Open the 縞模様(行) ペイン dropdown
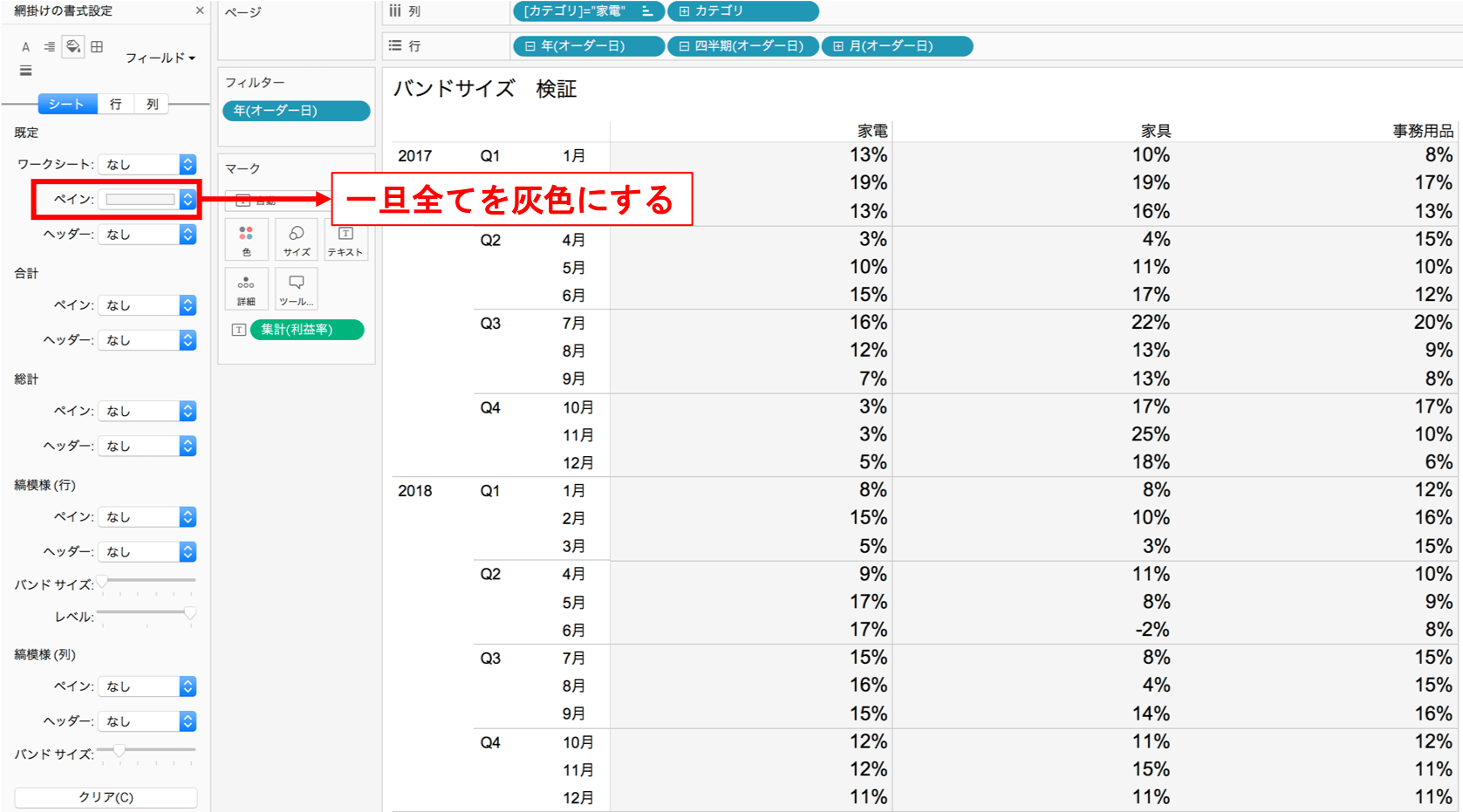 coord(147,516)
